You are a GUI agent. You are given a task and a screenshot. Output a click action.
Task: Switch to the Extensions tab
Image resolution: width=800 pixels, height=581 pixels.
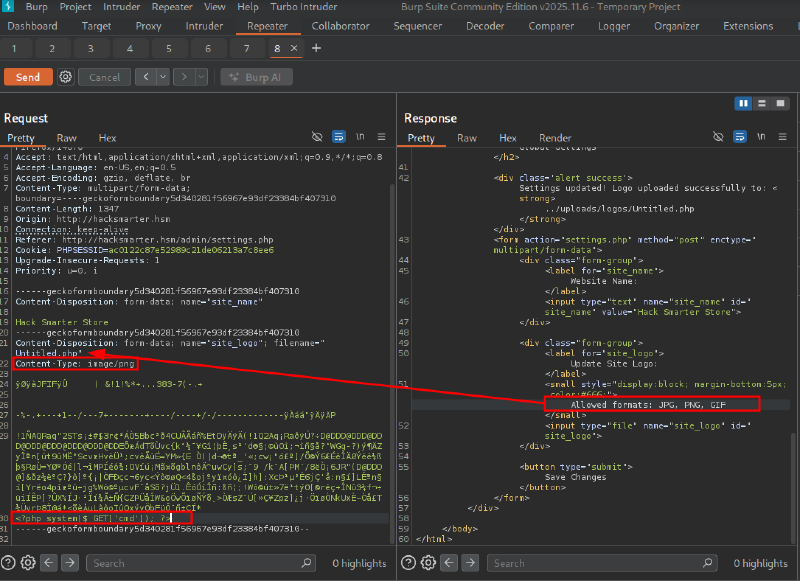748,26
